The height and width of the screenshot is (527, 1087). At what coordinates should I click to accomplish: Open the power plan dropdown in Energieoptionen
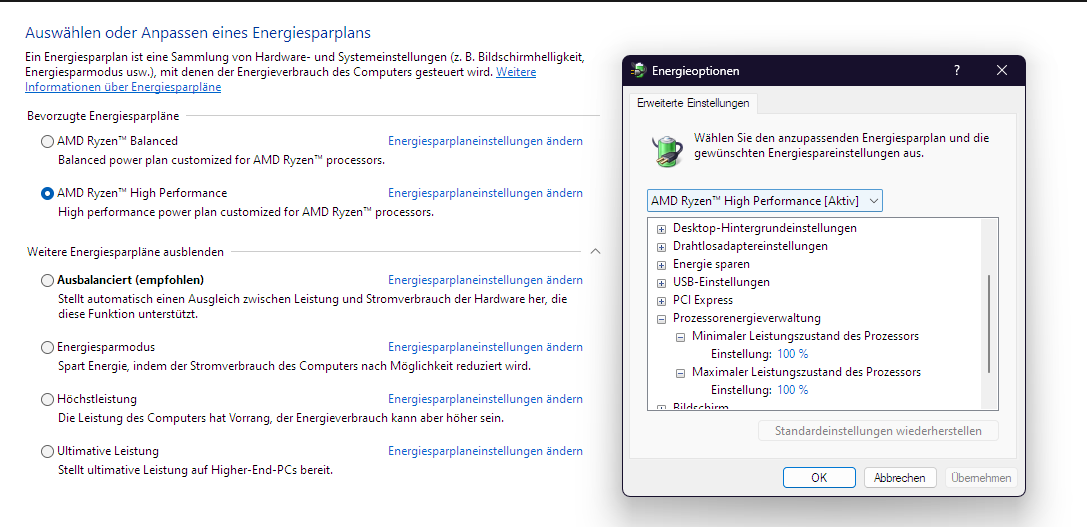(x=765, y=201)
